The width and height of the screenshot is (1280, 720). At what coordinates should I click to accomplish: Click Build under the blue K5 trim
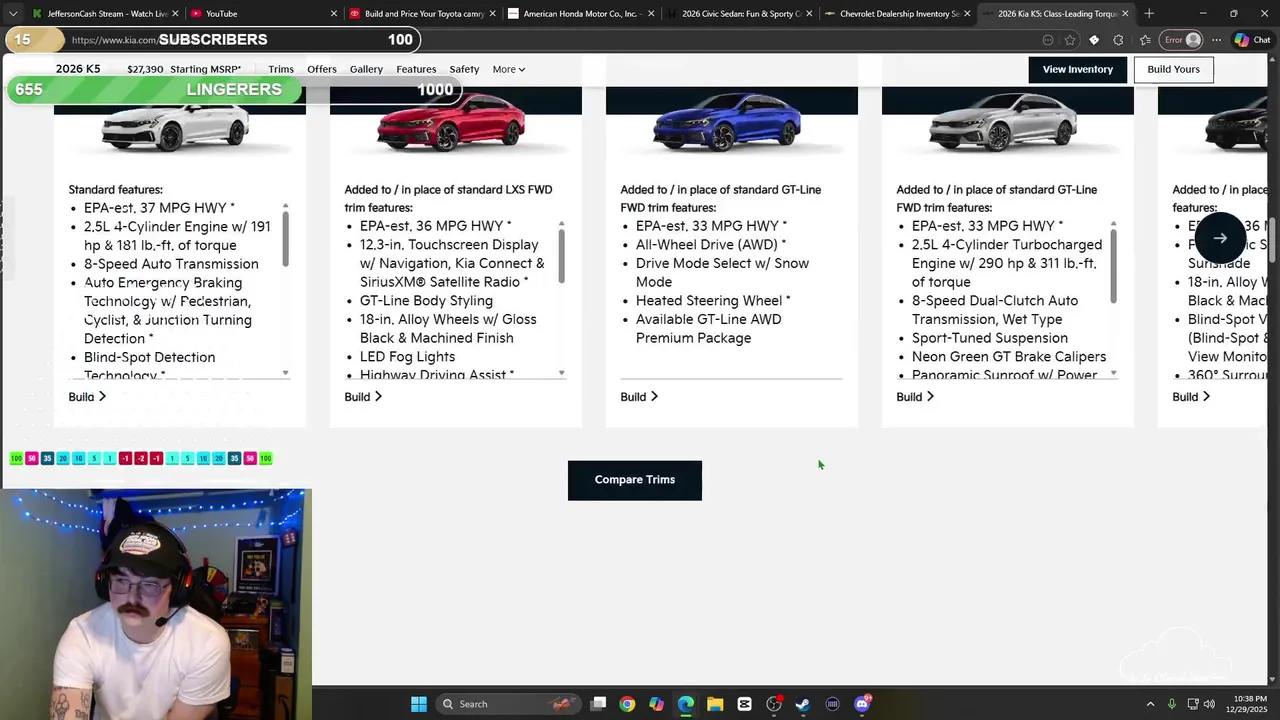click(639, 397)
